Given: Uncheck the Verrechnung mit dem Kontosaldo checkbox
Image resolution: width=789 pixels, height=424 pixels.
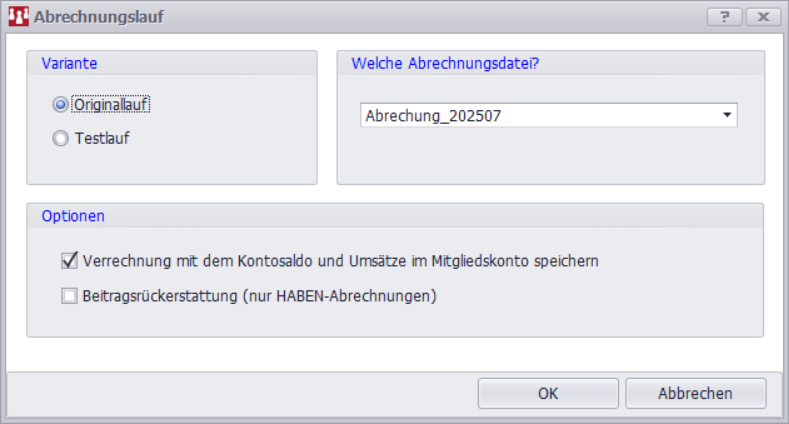Looking at the screenshot, I should (x=69, y=261).
